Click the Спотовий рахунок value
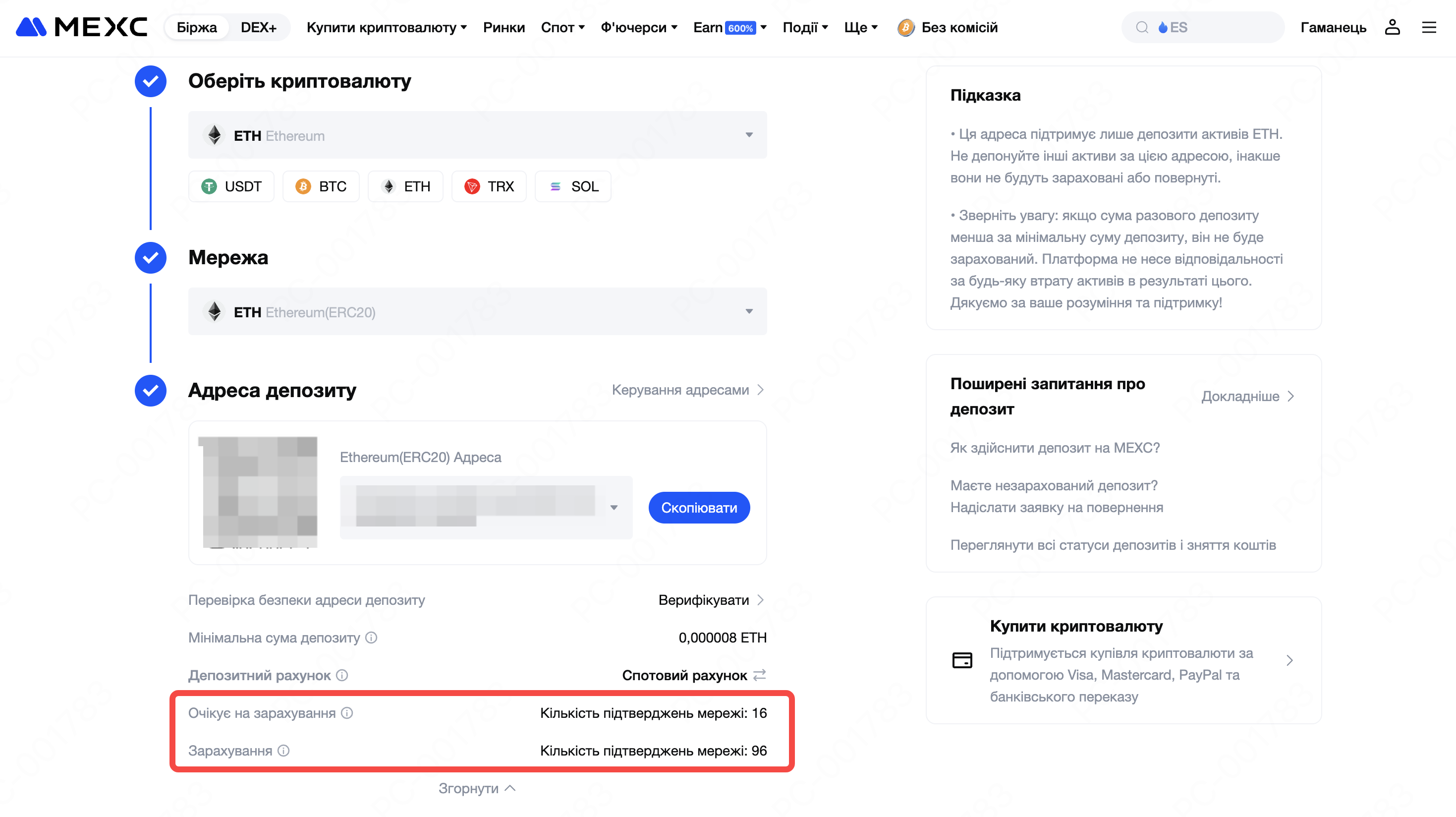This screenshot has height=817, width=1456. (x=684, y=675)
